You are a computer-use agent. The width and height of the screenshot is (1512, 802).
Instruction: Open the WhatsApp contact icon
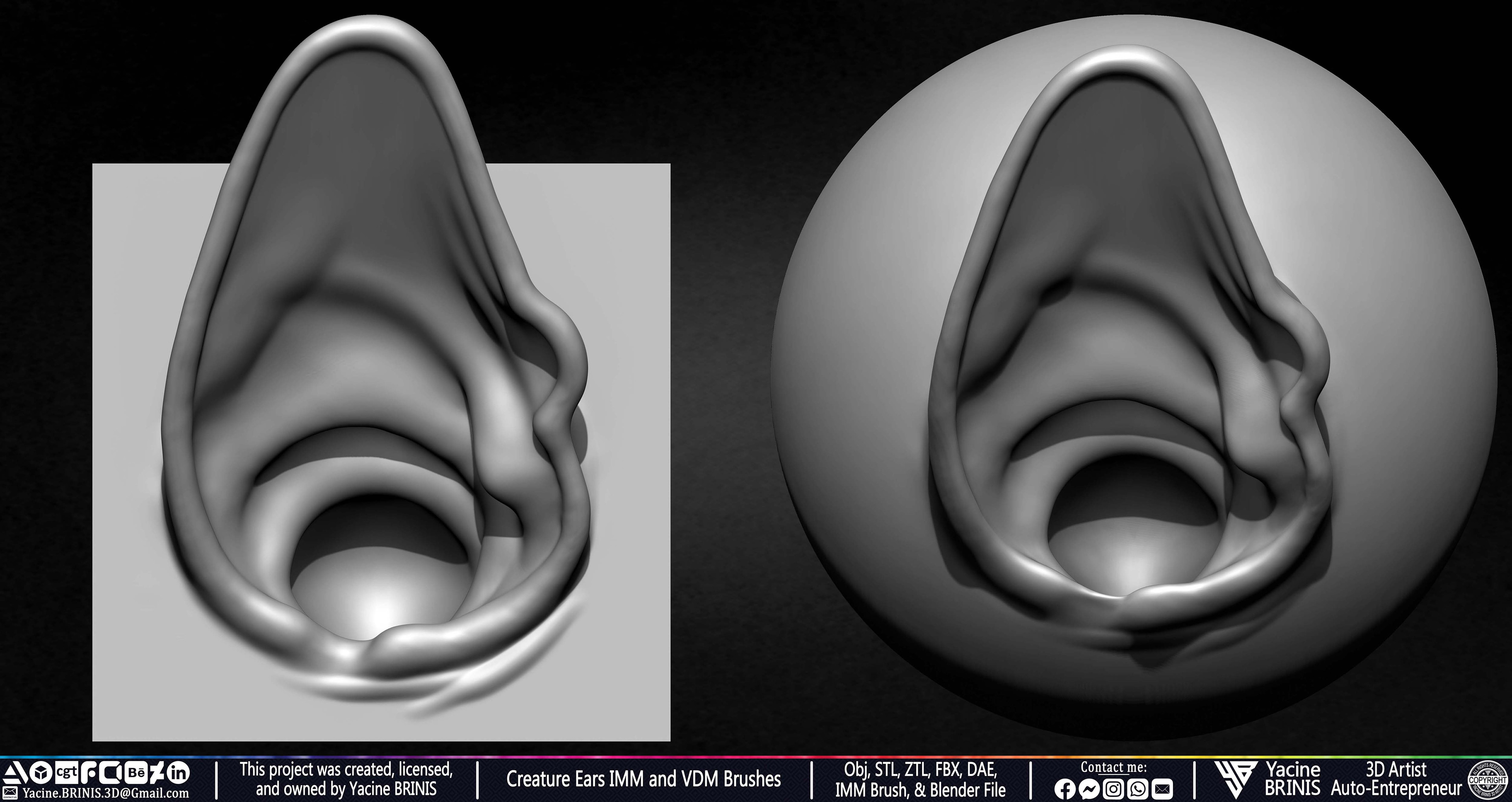pos(1138,789)
